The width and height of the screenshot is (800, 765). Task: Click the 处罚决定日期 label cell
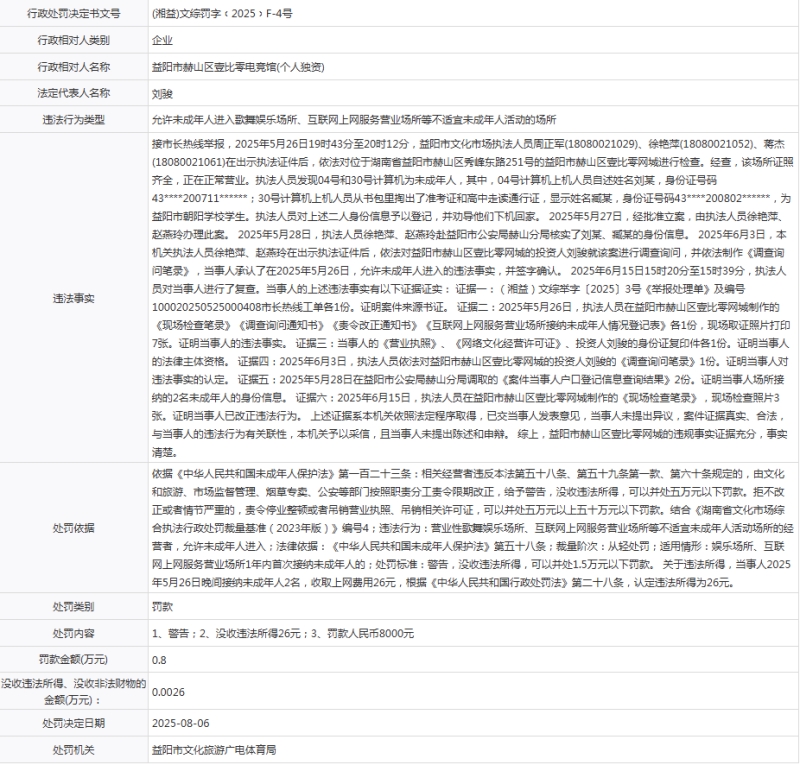click(73, 722)
